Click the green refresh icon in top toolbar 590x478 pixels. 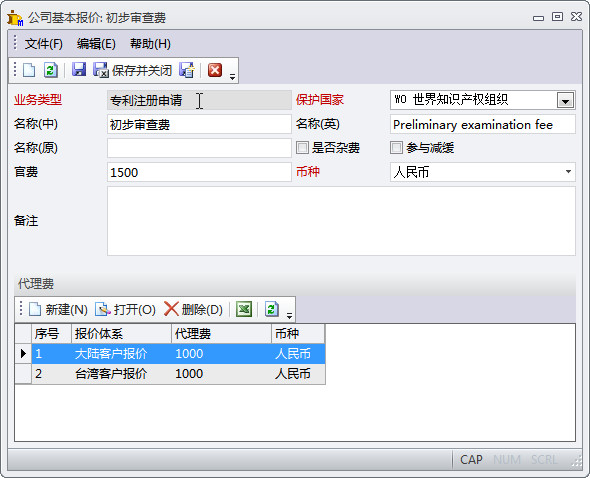51,70
